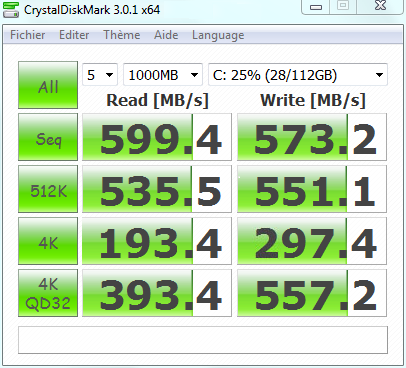
Task: Start the 4K QD32 benchmark test
Action: tap(48, 293)
